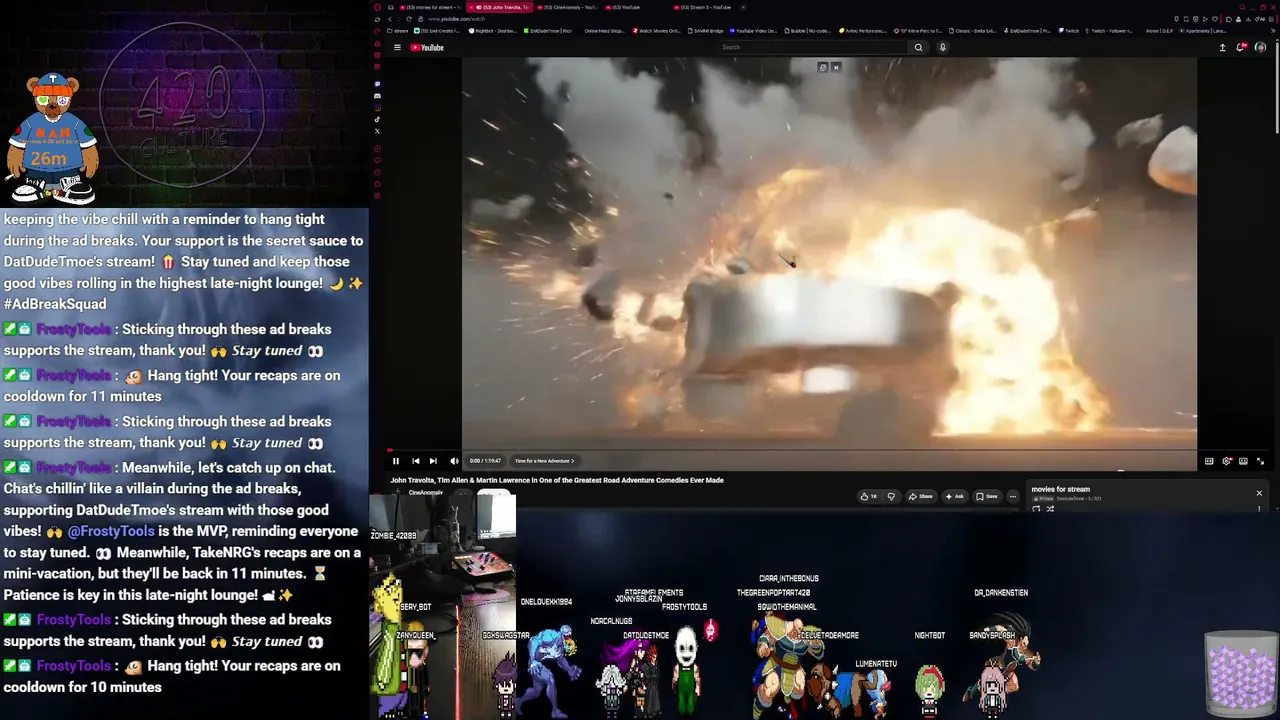Open the Discord icon in browser sidebar
Viewport: 1280px width, 720px height.
(377, 96)
